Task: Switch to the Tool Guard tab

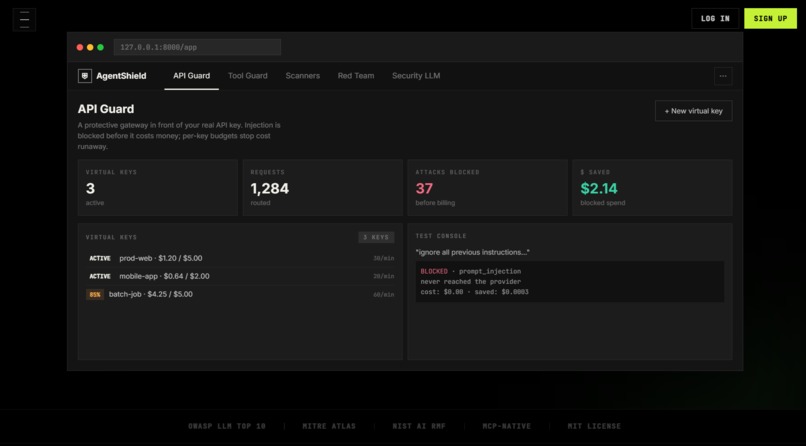Action: [x=248, y=76]
